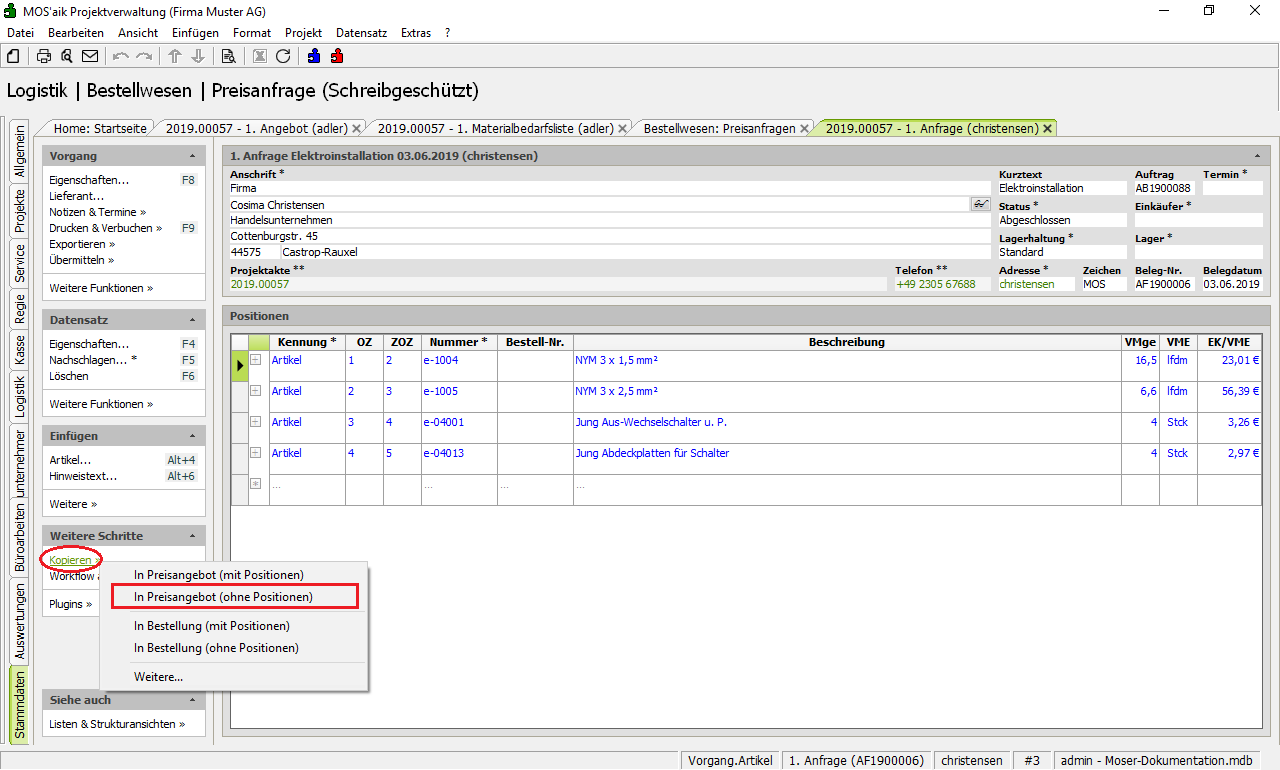Click the Termin input field
1280x770 pixels.
1232,188
